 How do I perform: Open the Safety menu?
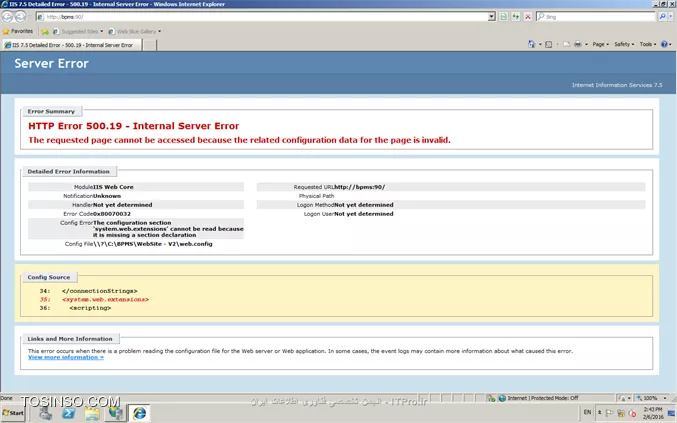point(624,44)
